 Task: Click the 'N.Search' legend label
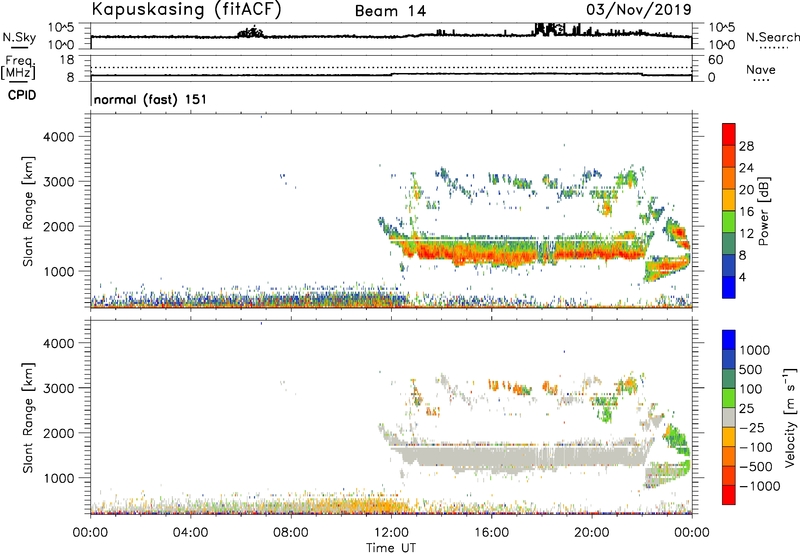pyautogui.click(x=773, y=37)
